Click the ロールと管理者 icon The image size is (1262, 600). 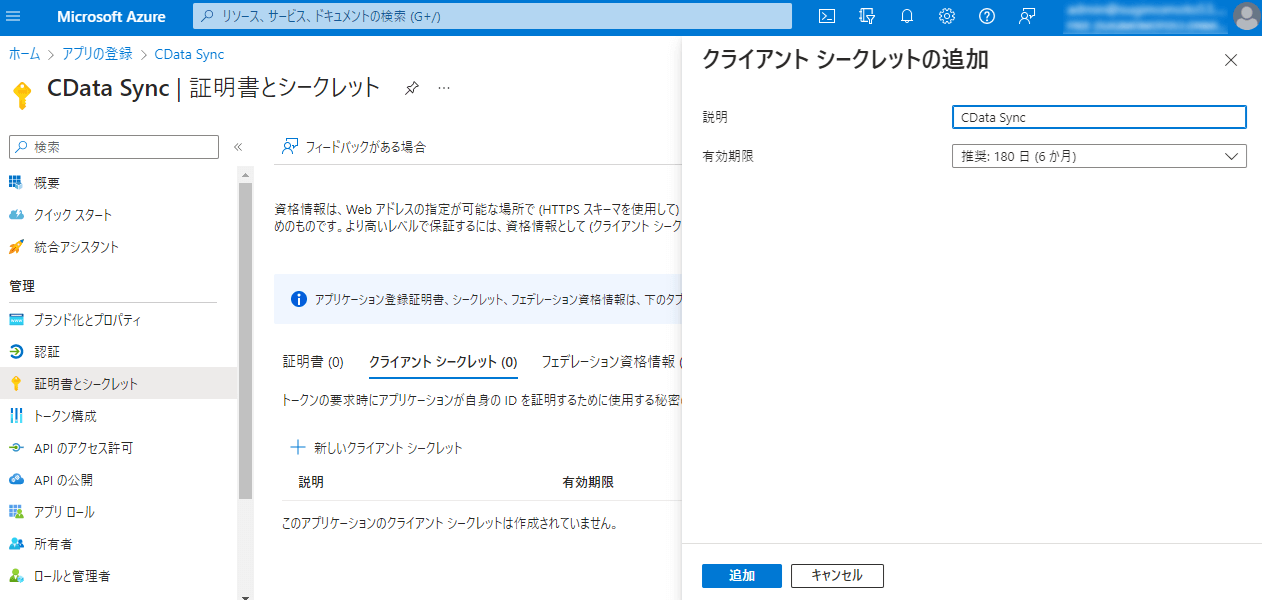pos(16,576)
